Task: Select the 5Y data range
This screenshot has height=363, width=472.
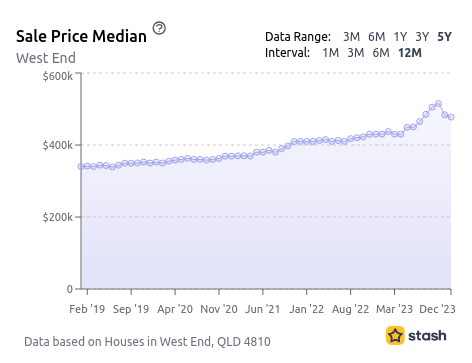Action: pos(444,37)
